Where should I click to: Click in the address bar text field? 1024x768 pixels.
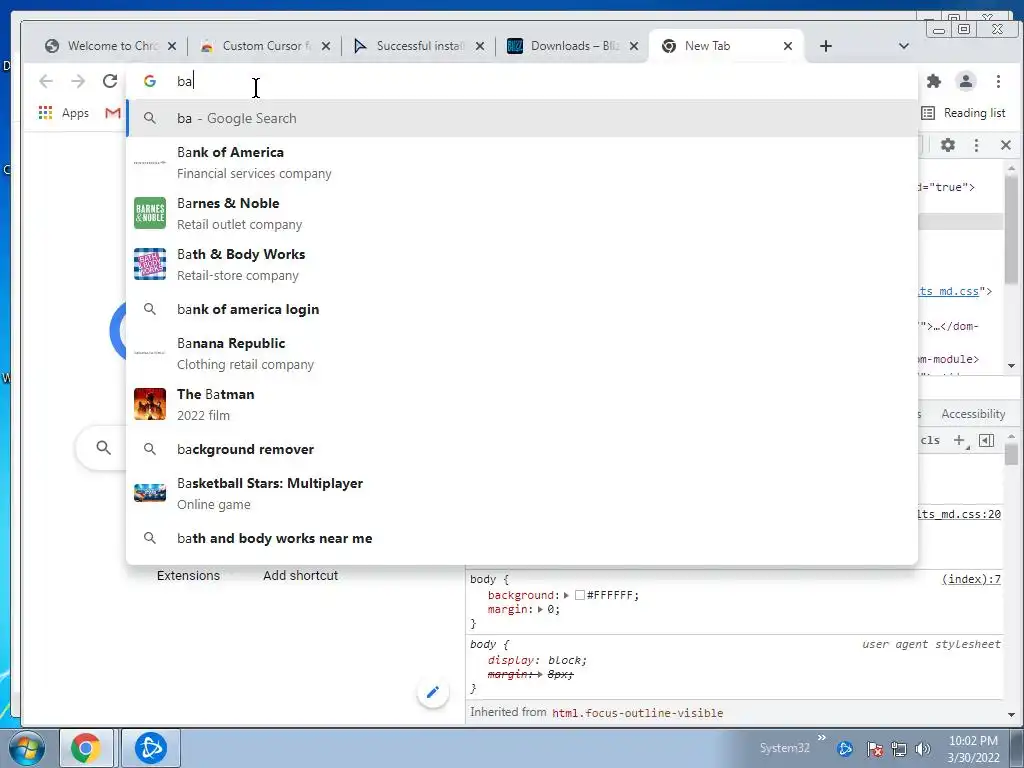tap(522, 81)
